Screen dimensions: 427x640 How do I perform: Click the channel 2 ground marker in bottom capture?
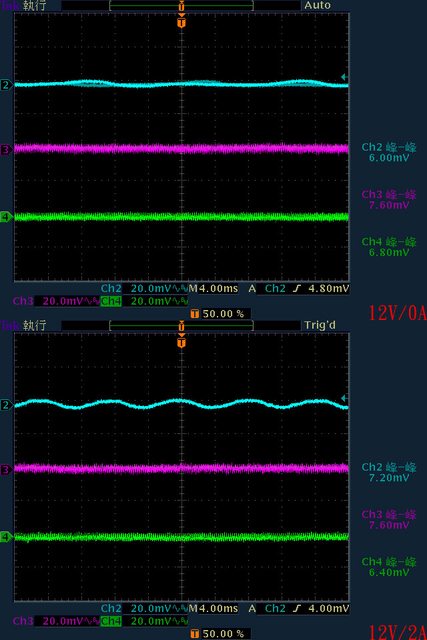click(x=5, y=405)
